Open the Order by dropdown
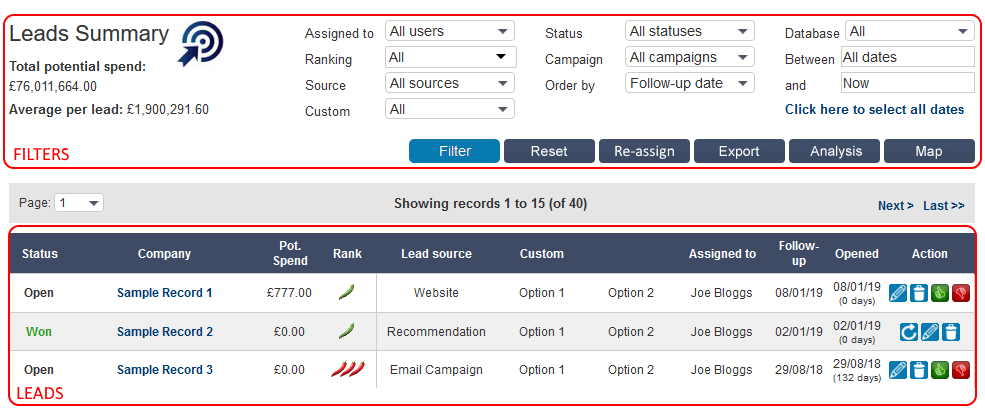Screen dimensions: 985x410 tap(689, 84)
